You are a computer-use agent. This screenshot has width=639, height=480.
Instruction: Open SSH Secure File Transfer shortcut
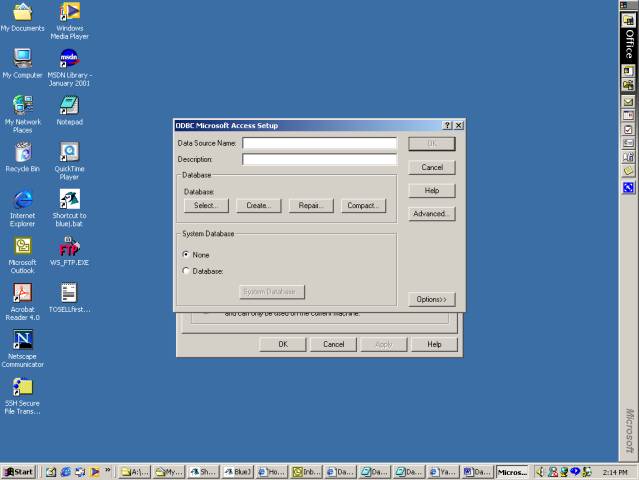(x=22, y=396)
